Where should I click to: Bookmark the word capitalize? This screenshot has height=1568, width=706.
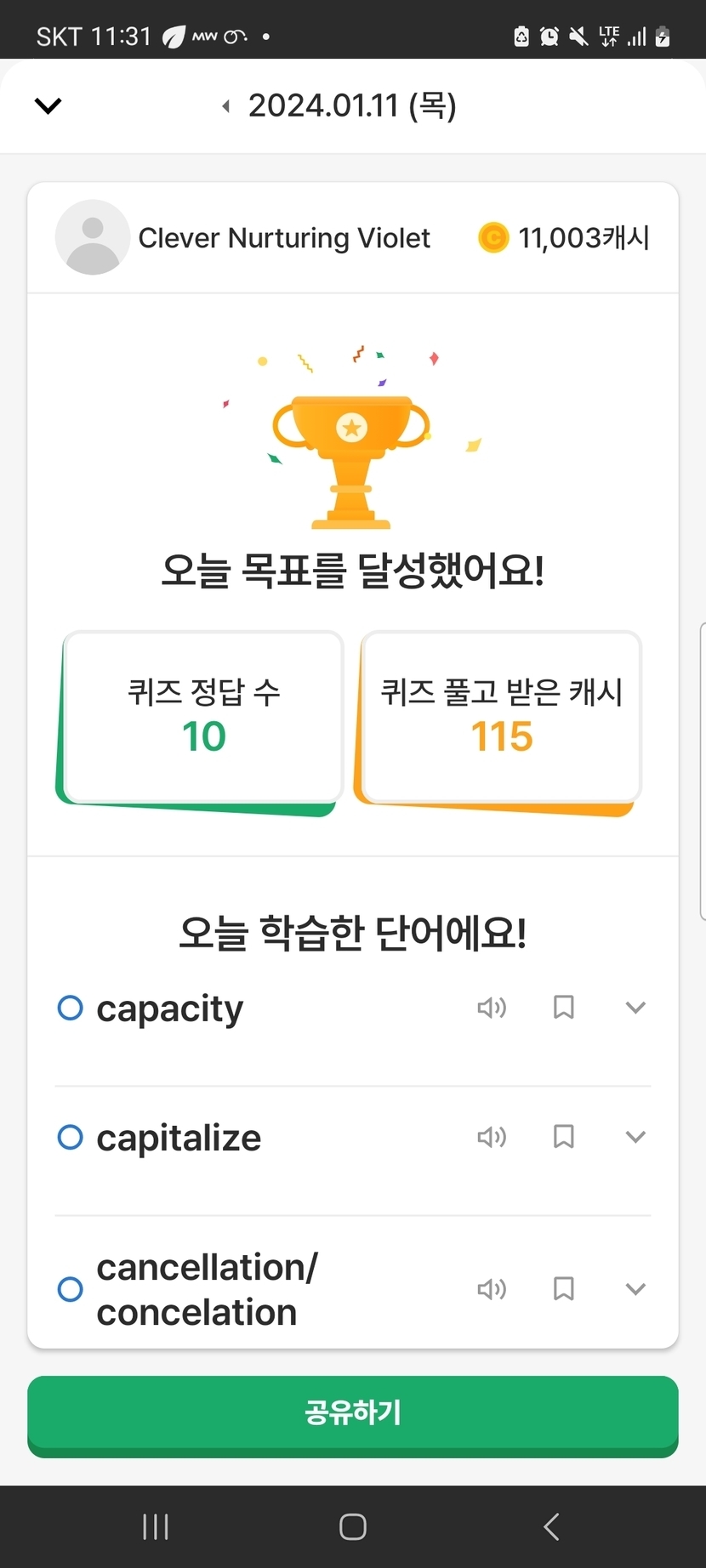[x=563, y=1137]
